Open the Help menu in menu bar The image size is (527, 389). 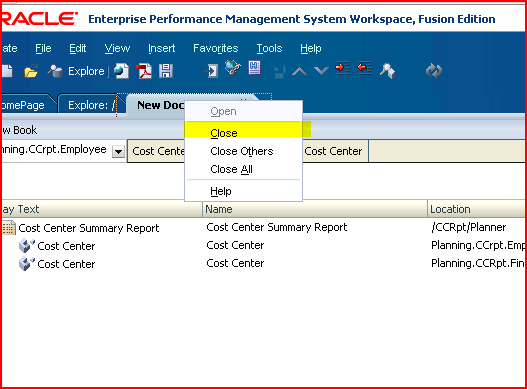[x=311, y=48]
